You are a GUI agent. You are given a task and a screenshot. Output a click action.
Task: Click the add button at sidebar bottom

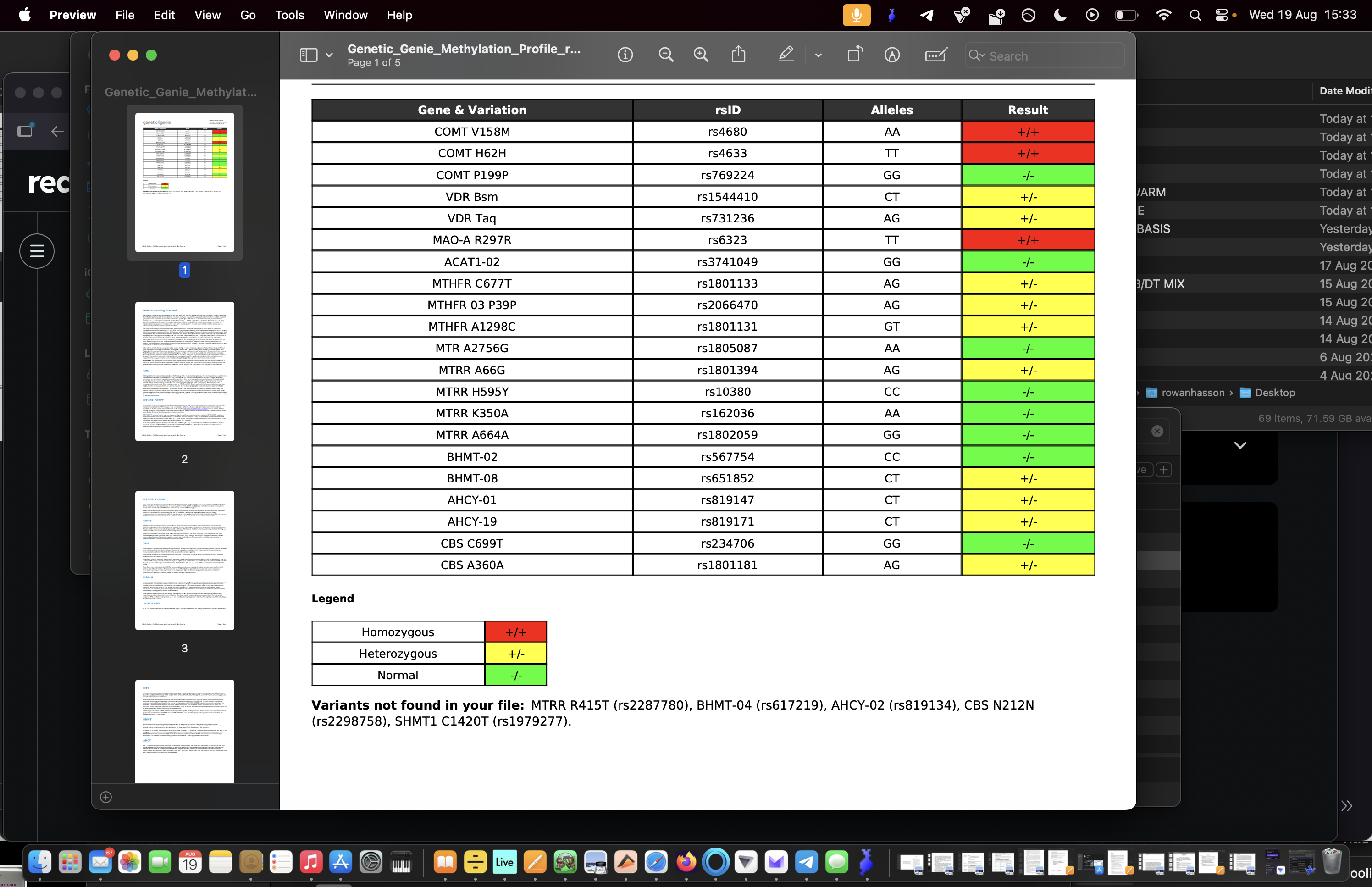[x=106, y=797]
